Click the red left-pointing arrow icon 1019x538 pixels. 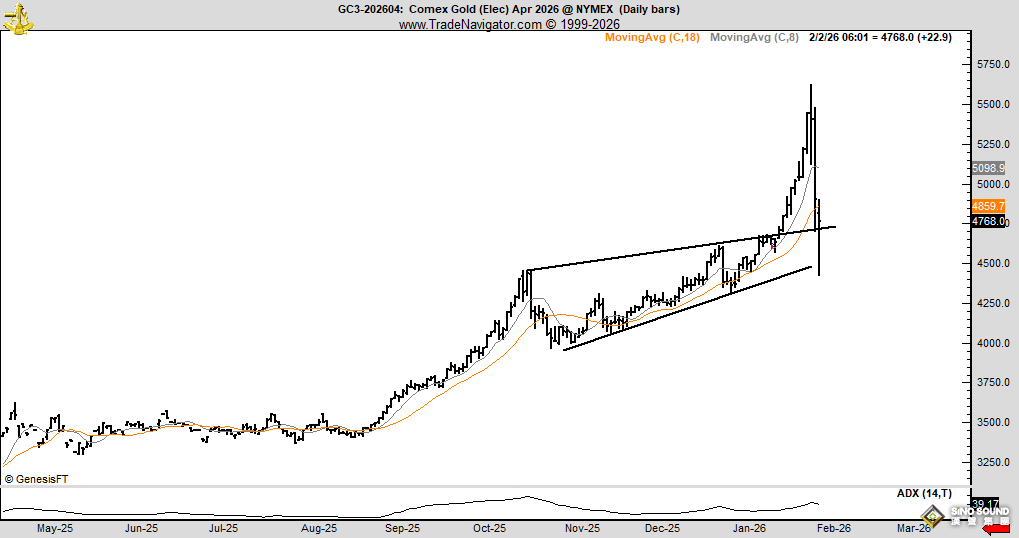[x=996, y=530]
